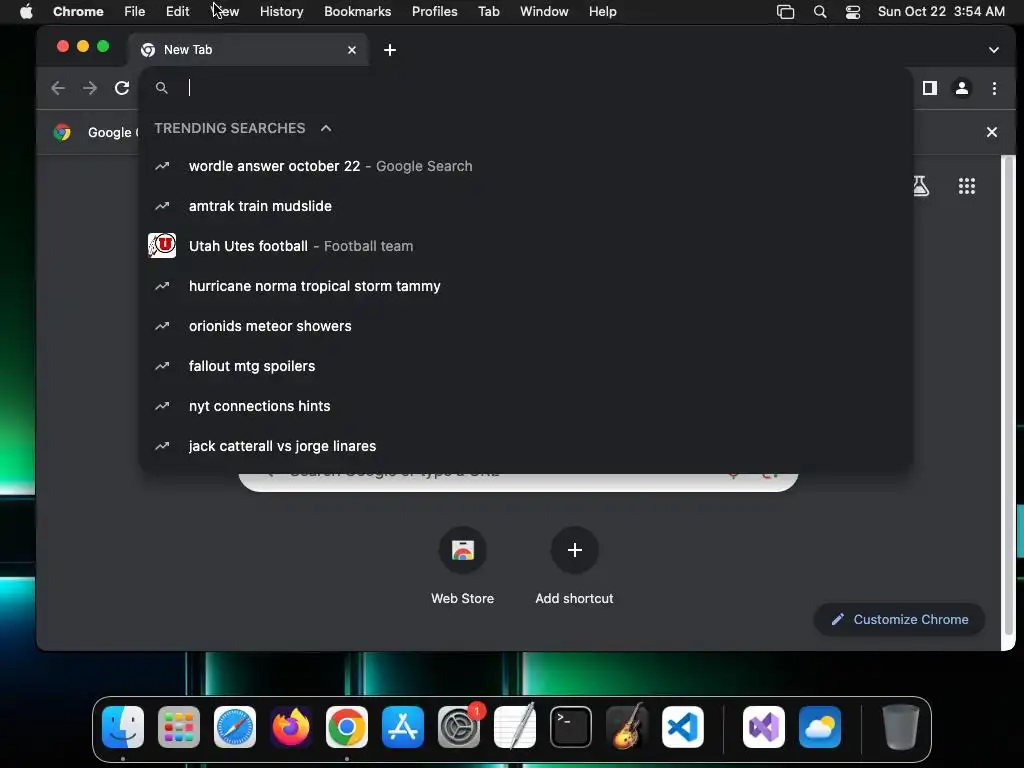Image resolution: width=1024 pixels, height=768 pixels.
Task: Open the Profiles menu
Action: click(x=434, y=11)
